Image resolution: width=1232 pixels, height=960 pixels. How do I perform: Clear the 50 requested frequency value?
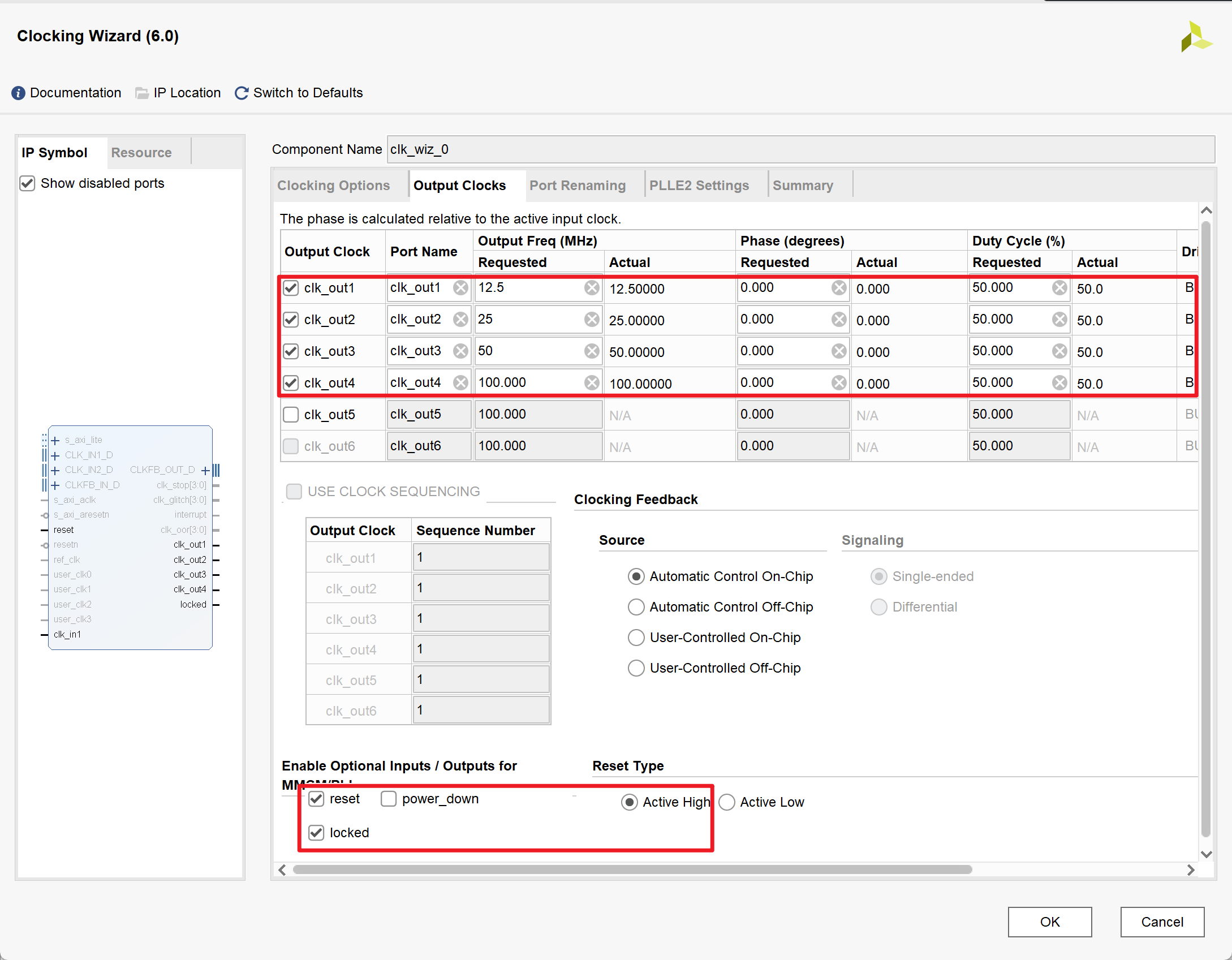[592, 351]
